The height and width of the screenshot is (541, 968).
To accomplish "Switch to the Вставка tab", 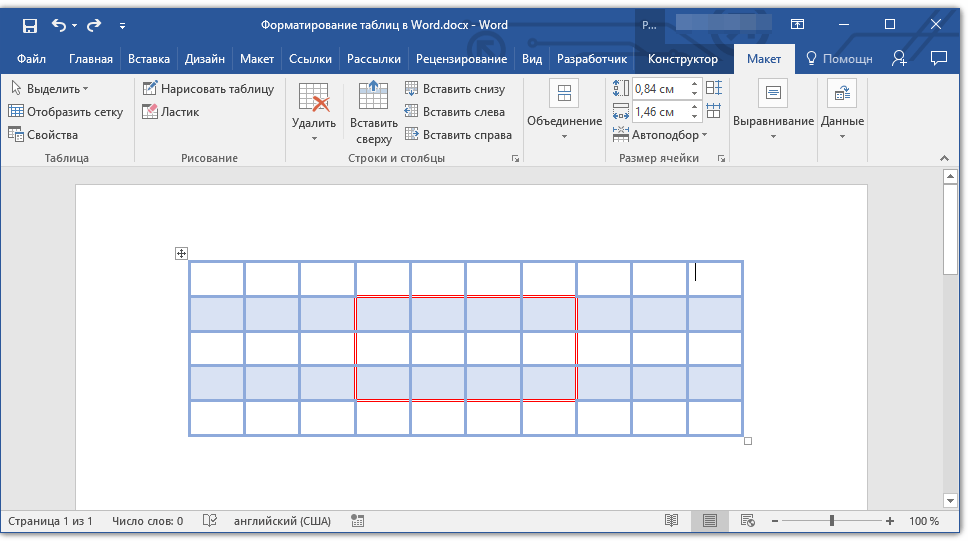I will coord(149,59).
